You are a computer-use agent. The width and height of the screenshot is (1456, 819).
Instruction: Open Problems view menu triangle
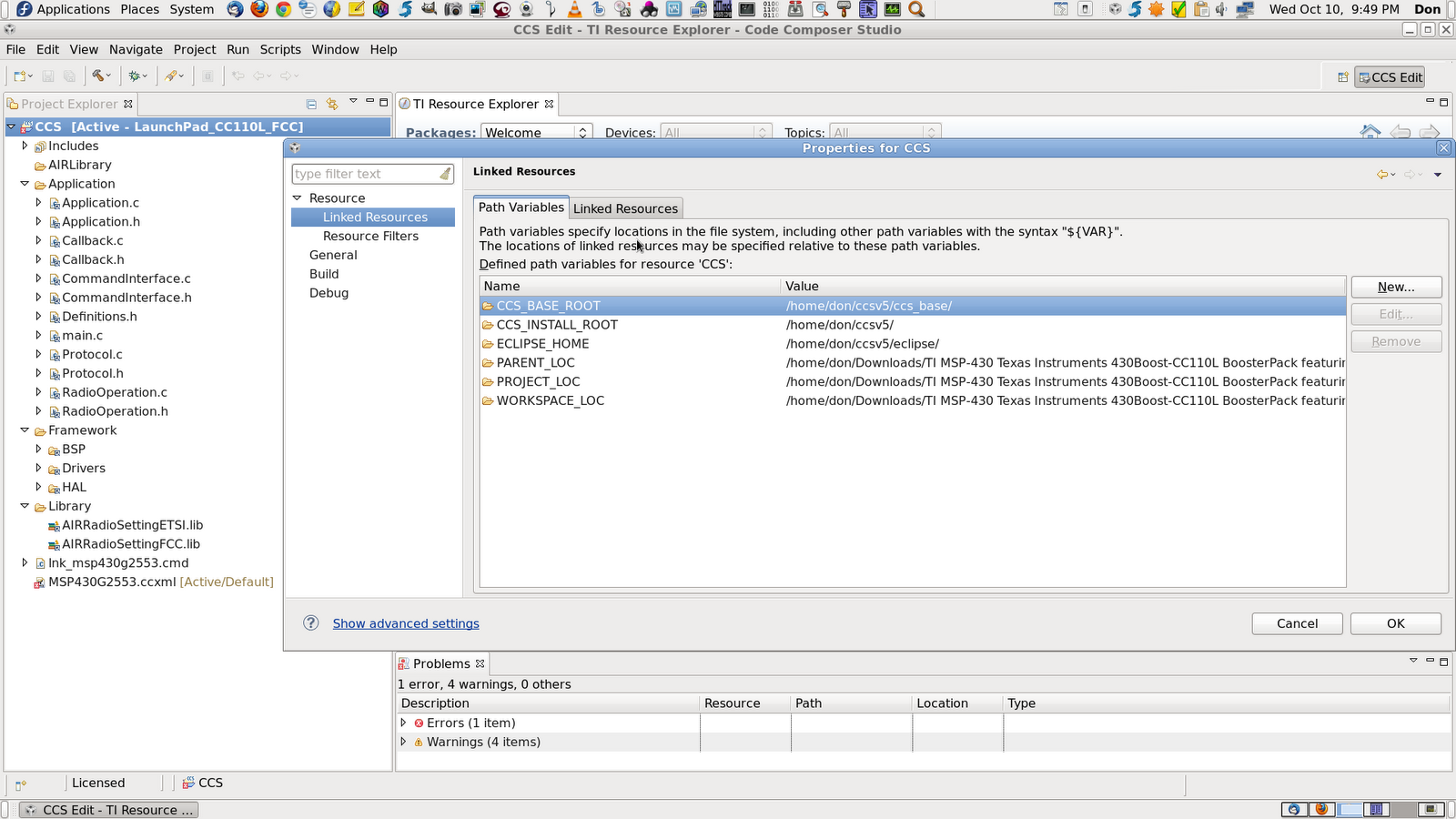click(1413, 661)
